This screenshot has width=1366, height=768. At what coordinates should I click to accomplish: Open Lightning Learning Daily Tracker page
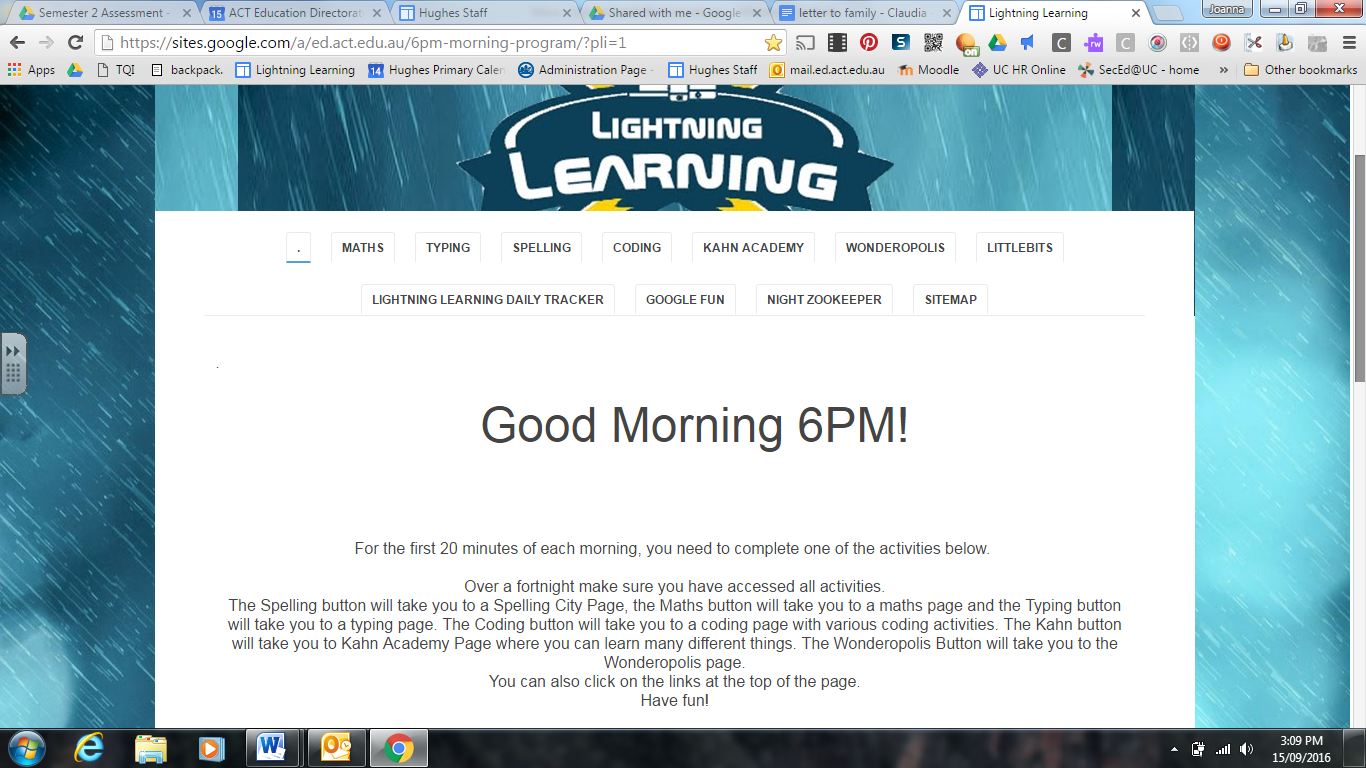[488, 299]
